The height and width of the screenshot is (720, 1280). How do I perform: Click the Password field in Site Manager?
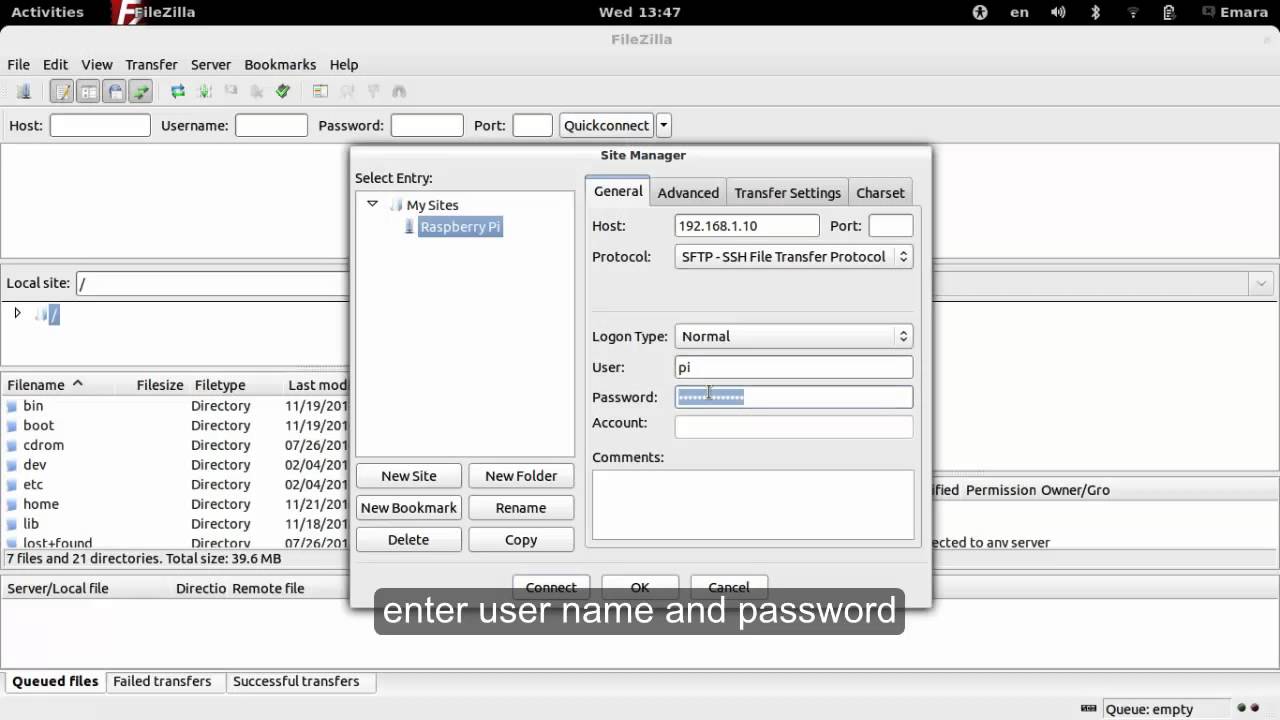(x=794, y=397)
